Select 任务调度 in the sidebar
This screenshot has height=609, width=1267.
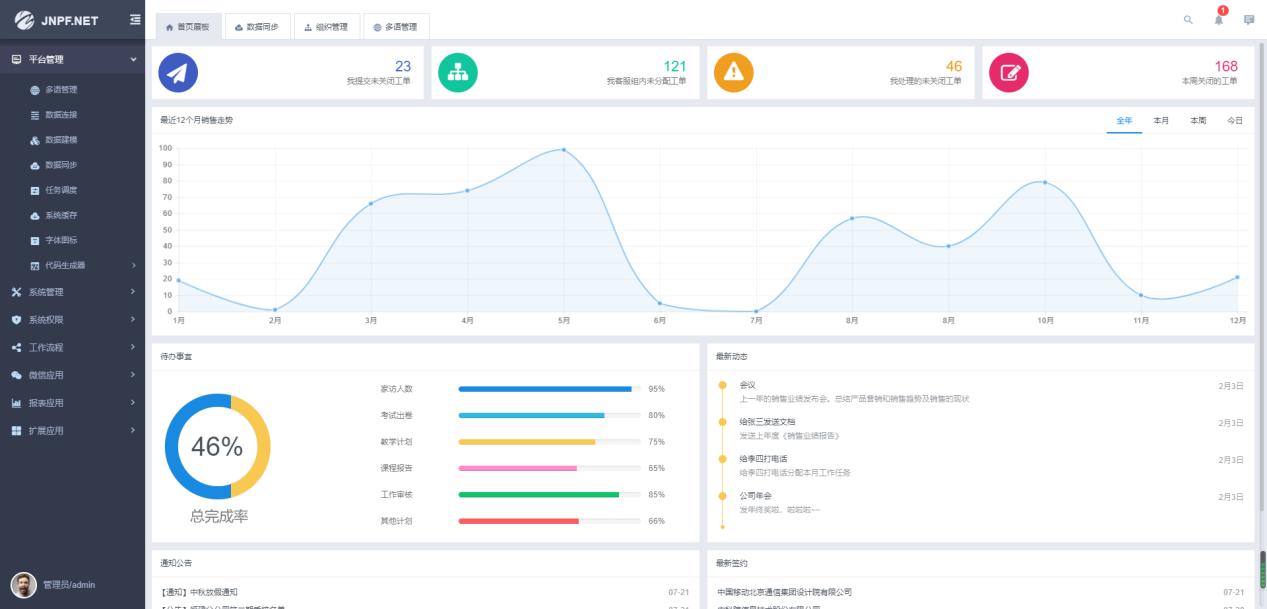pyautogui.click(x=60, y=188)
